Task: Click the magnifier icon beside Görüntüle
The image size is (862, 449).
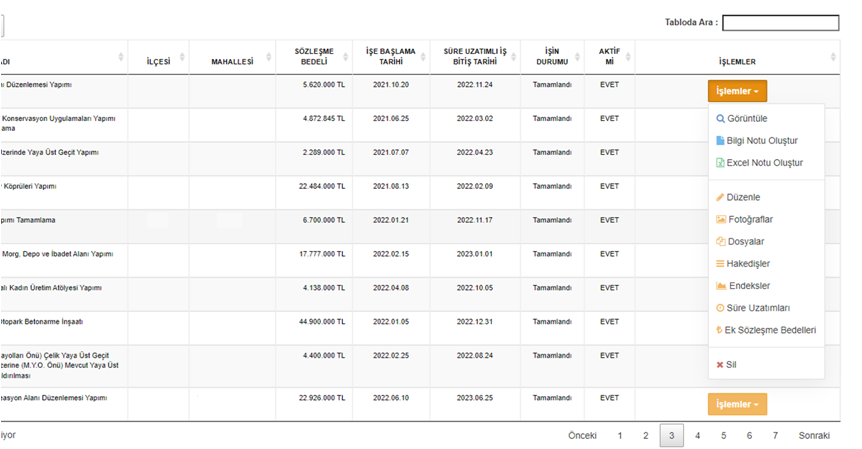Action: coord(721,118)
